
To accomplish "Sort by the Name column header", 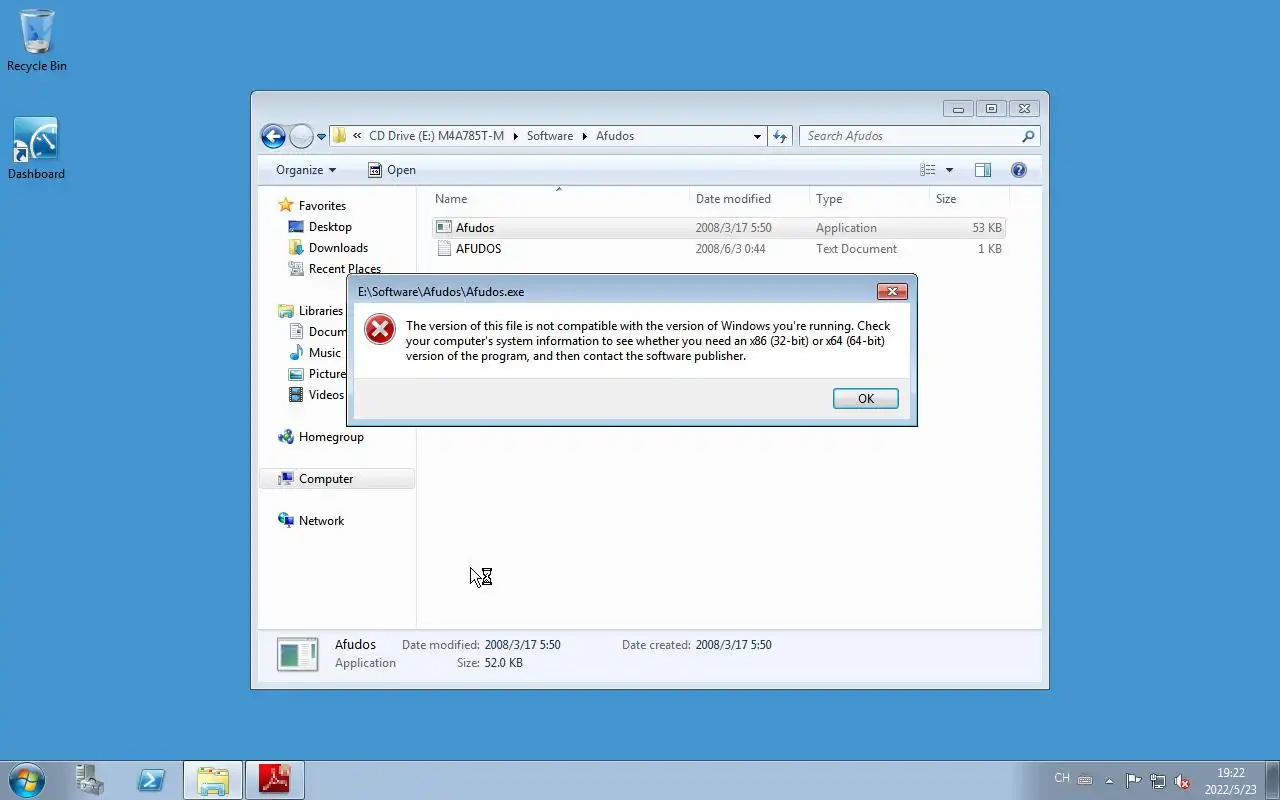I will pyautogui.click(x=559, y=199).
